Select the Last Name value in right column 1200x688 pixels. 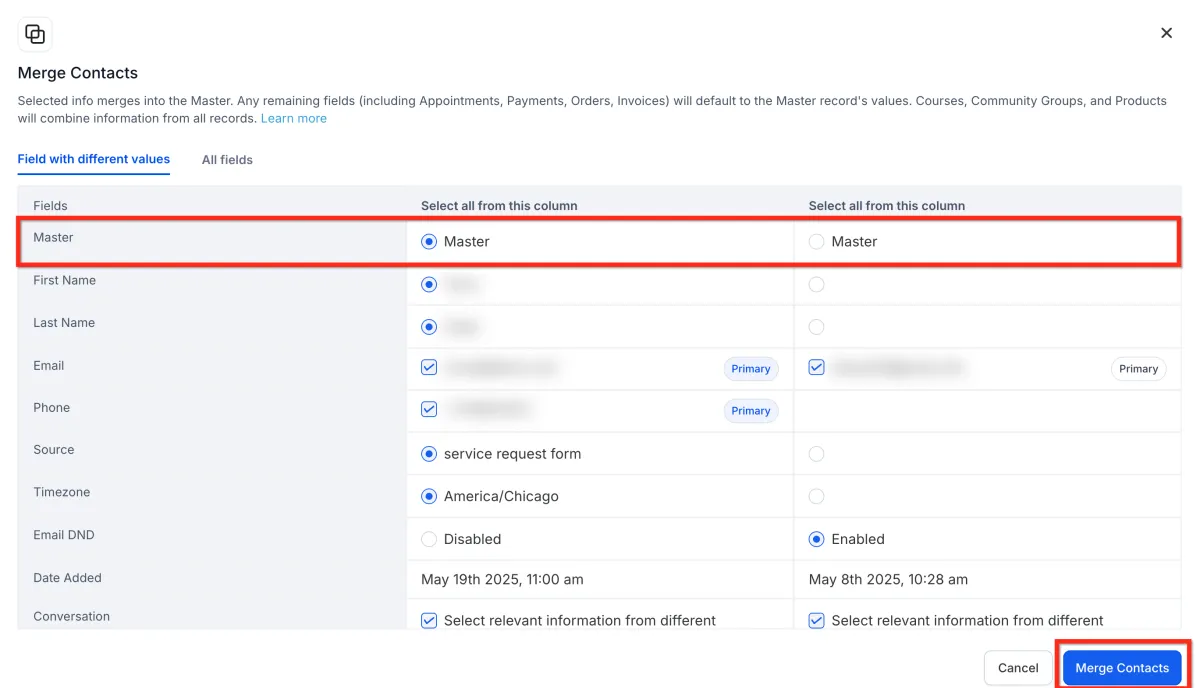point(816,327)
